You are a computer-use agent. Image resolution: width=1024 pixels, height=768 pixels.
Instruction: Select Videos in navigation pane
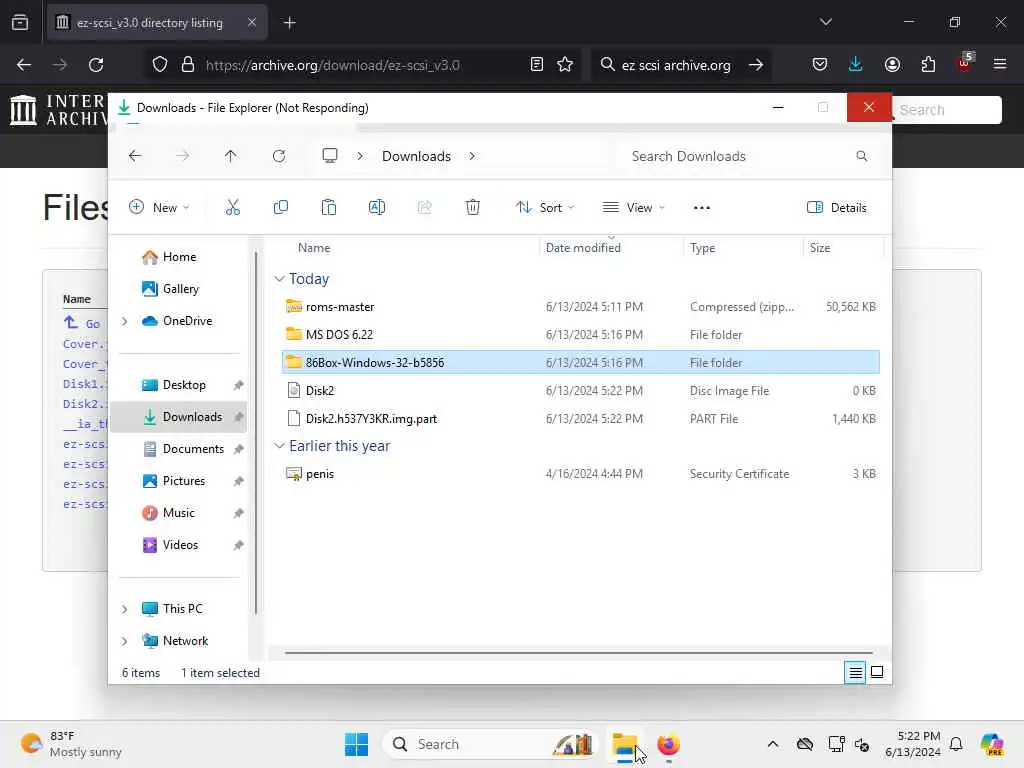(x=180, y=545)
